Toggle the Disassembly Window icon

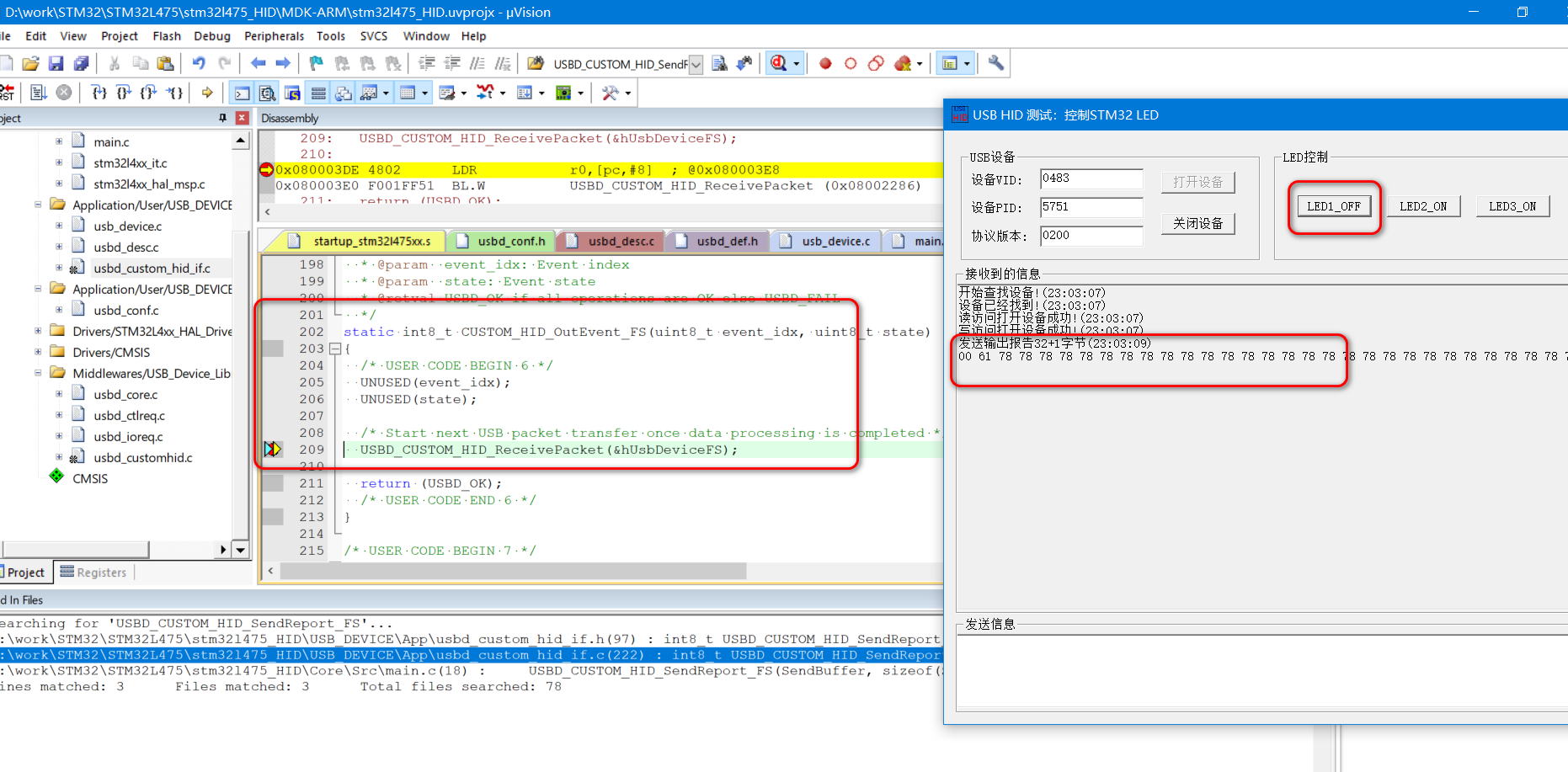[x=267, y=93]
